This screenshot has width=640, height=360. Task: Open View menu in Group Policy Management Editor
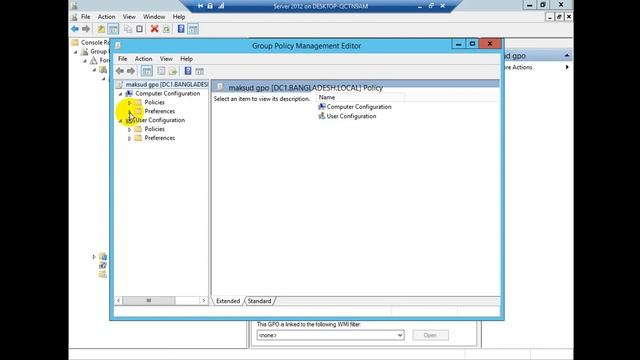point(166,59)
